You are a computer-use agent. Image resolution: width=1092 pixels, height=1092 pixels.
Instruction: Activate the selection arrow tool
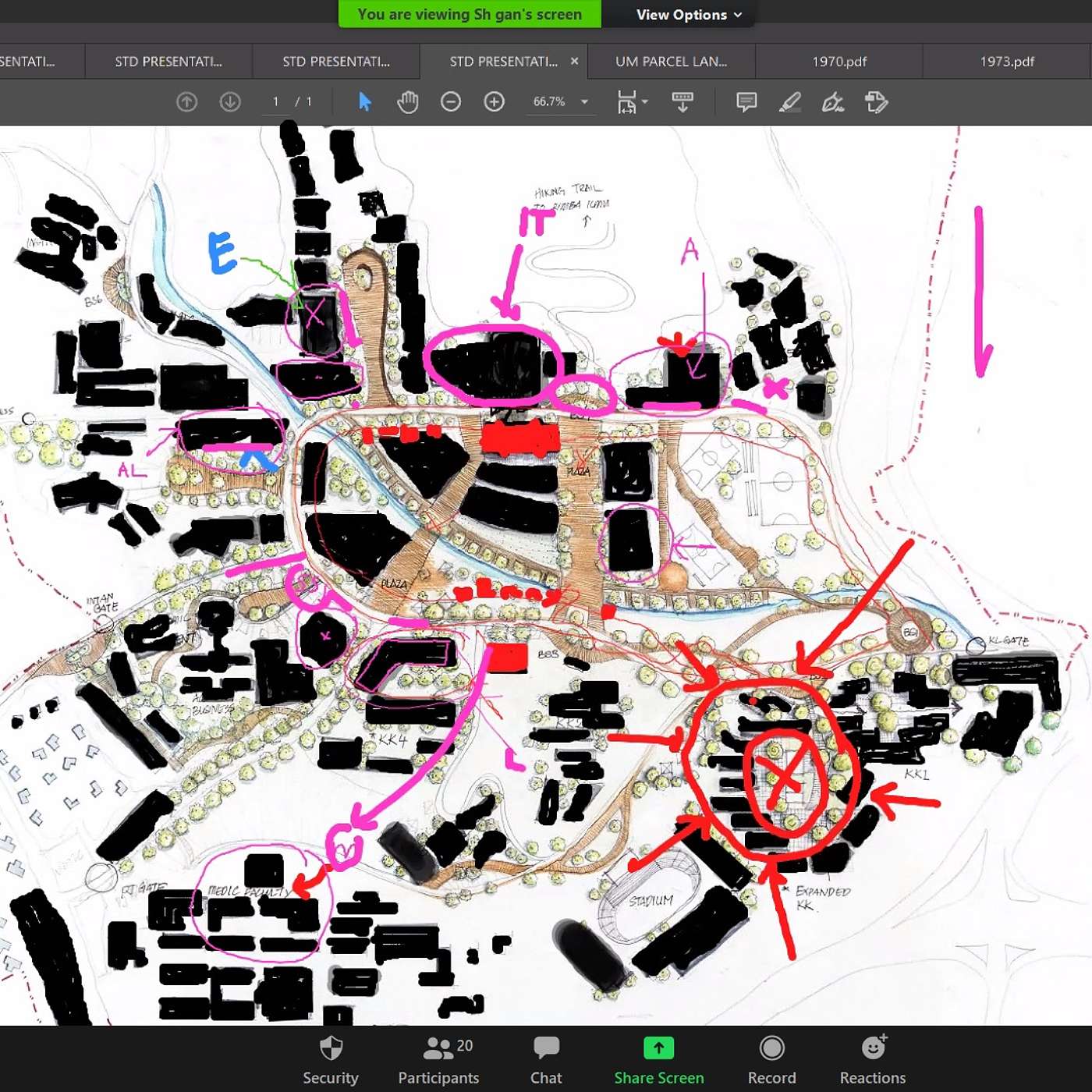[x=364, y=102]
